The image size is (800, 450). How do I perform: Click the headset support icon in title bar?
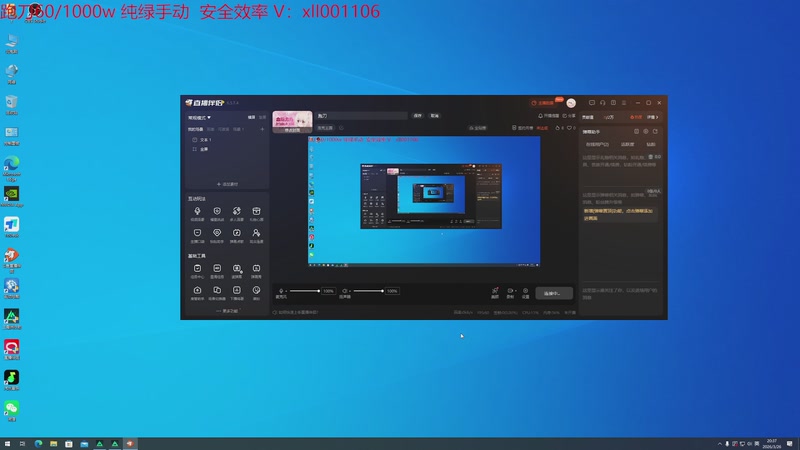click(x=603, y=103)
